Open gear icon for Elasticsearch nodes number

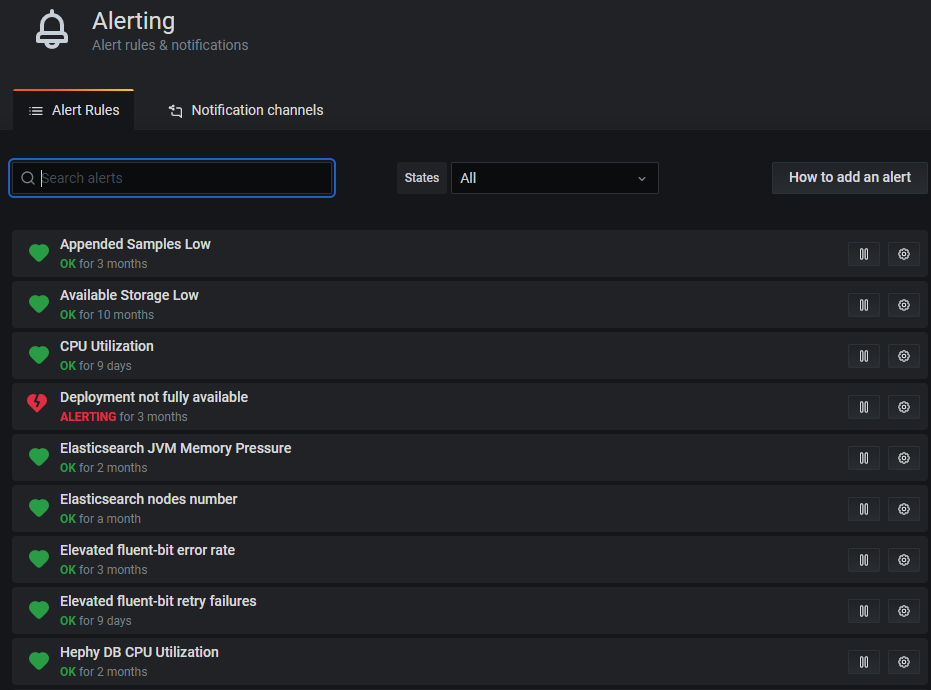click(904, 509)
